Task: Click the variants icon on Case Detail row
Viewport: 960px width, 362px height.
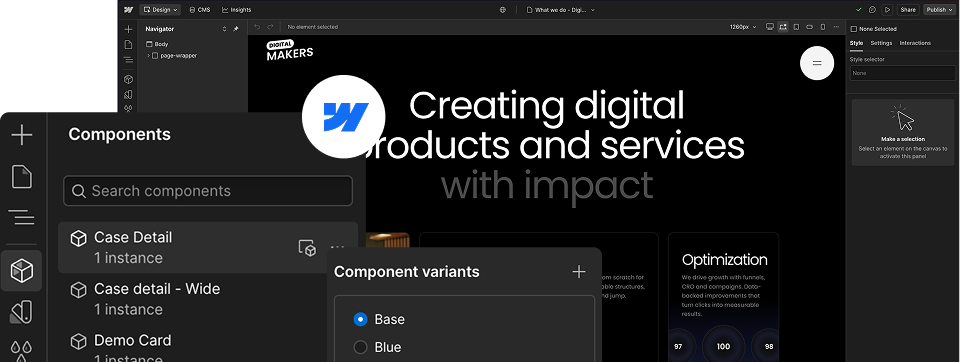Action: 307,247
